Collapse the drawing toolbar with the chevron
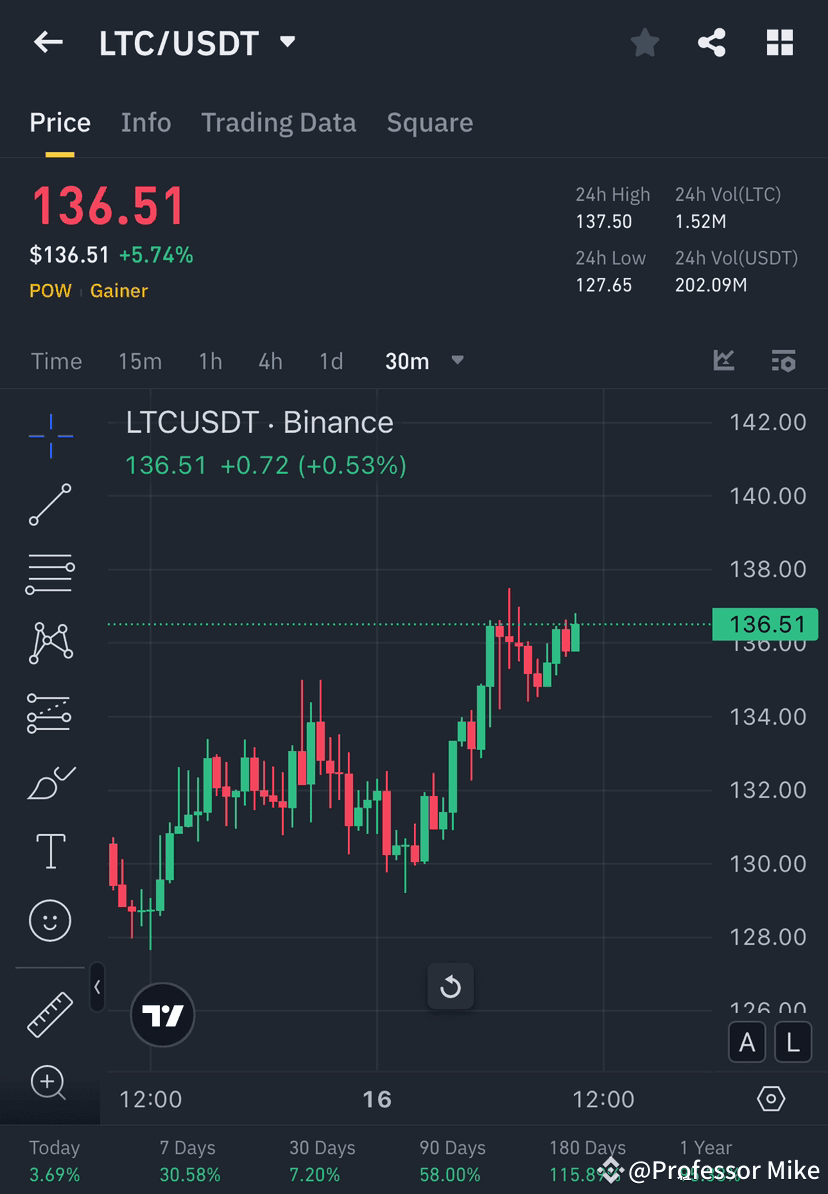The height and width of the screenshot is (1194, 828). pyautogui.click(x=97, y=987)
